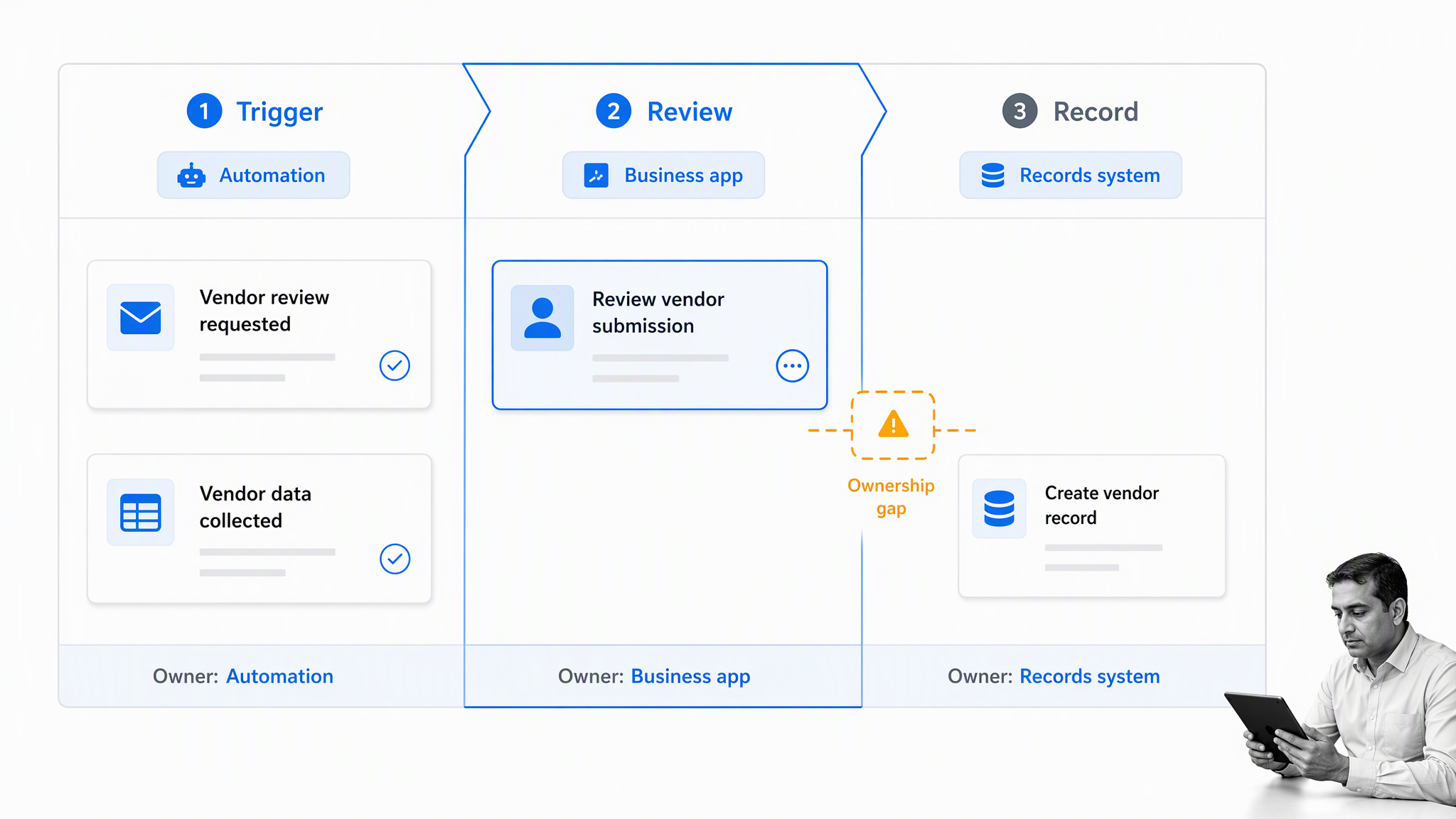Click the Automation chip label
This screenshot has width=1456, height=819.
point(272,175)
